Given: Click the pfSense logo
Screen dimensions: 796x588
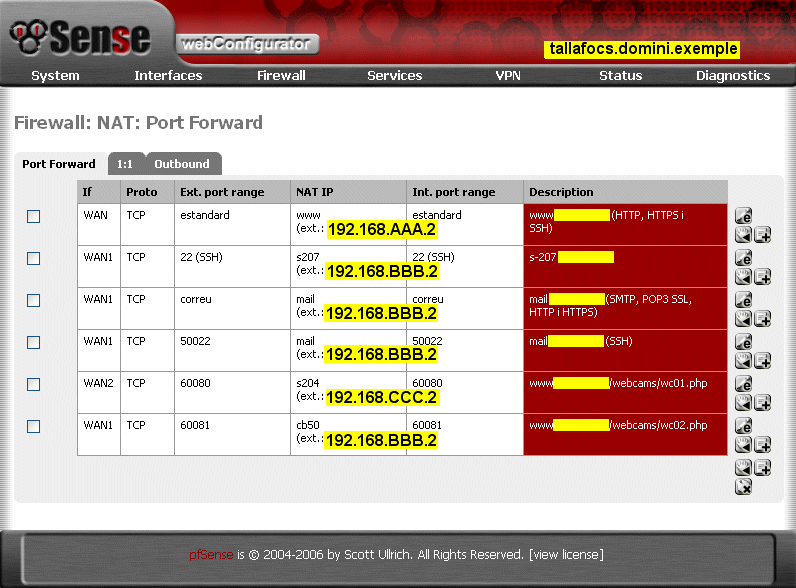Looking at the screenshot, I should (80, 37).
